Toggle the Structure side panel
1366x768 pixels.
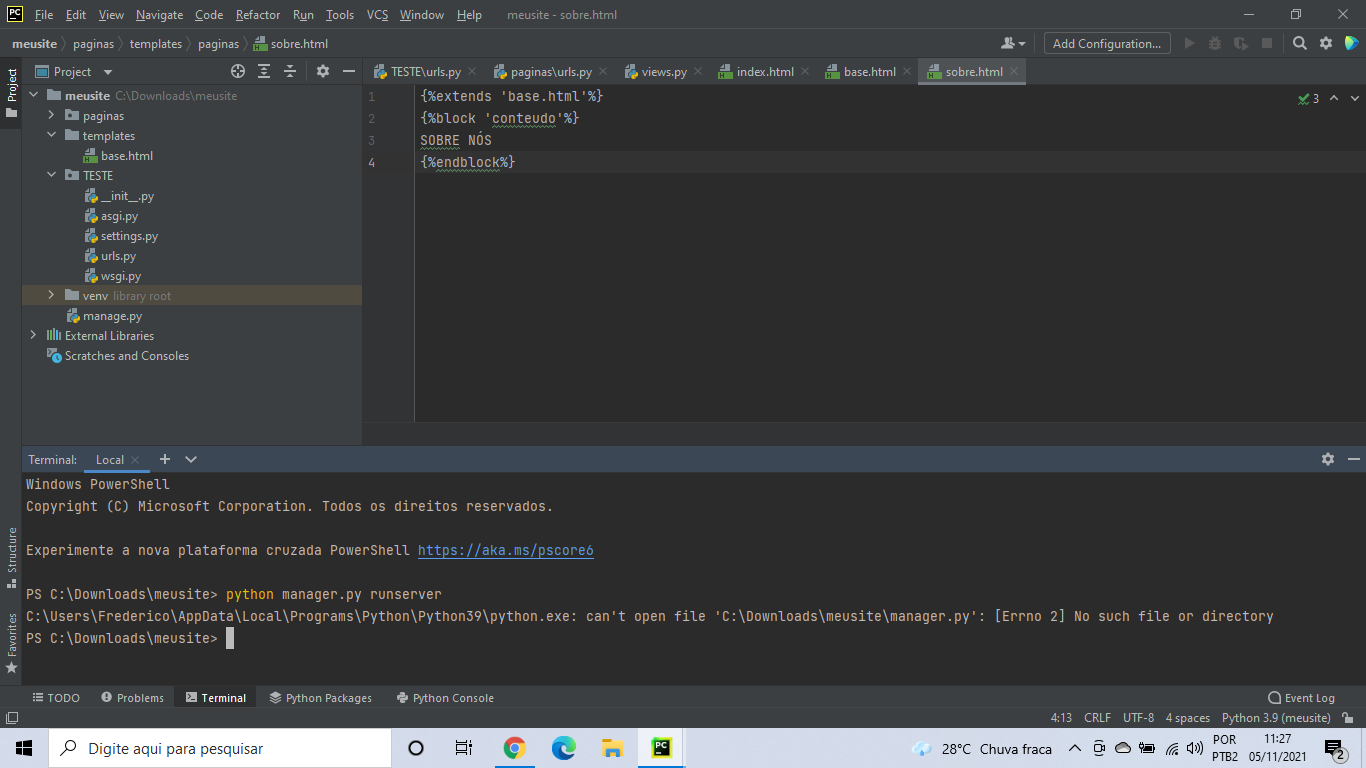(11, 558)
